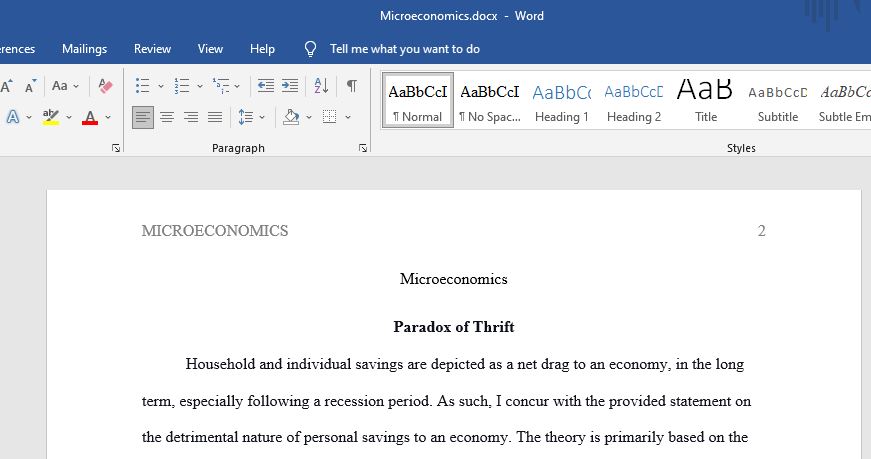871x459 pixels.
Task: Open Font dialog box launcher
Action: (116, 148)
